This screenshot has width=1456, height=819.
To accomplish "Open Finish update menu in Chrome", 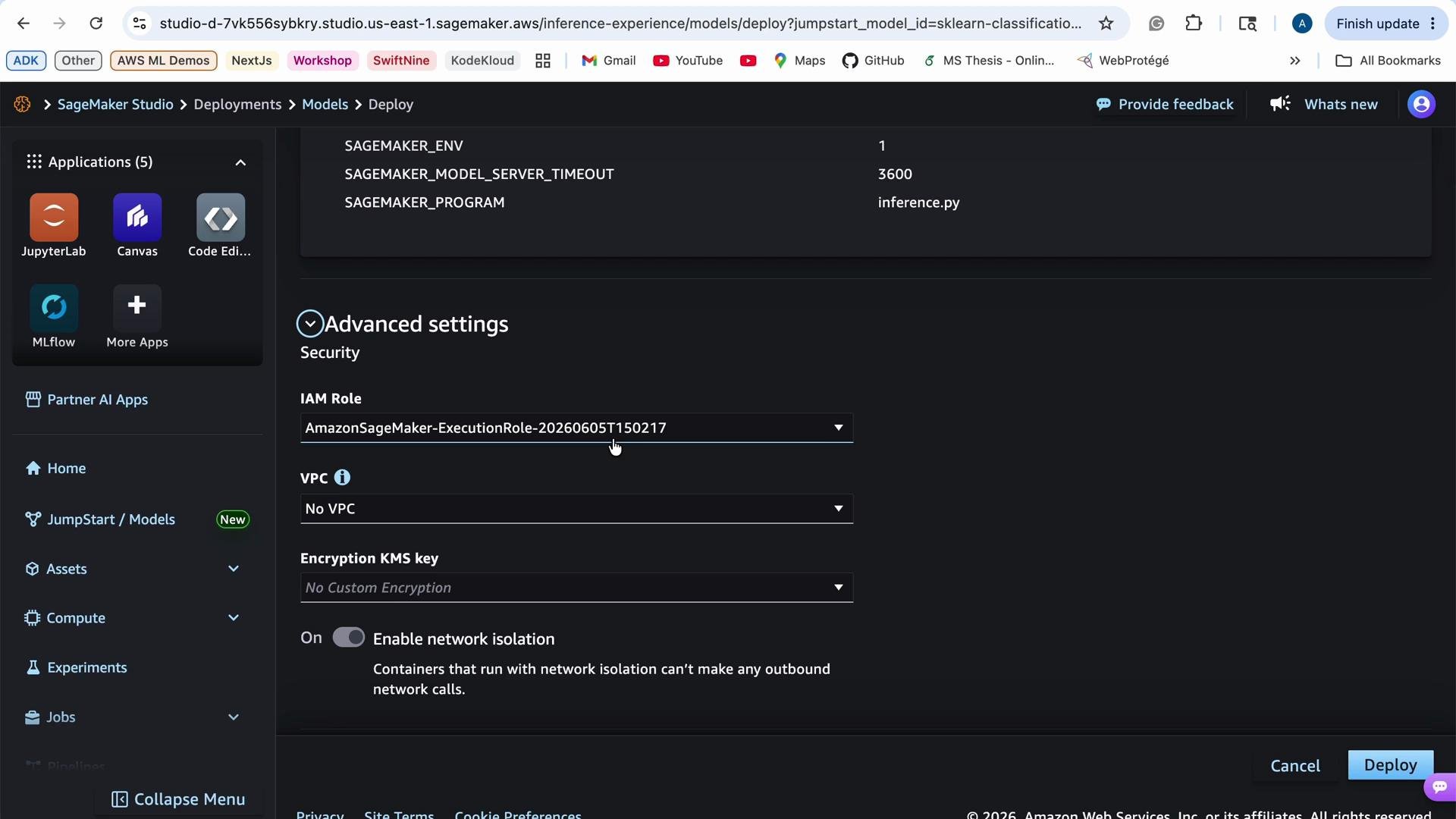I will click(1385, 24).
